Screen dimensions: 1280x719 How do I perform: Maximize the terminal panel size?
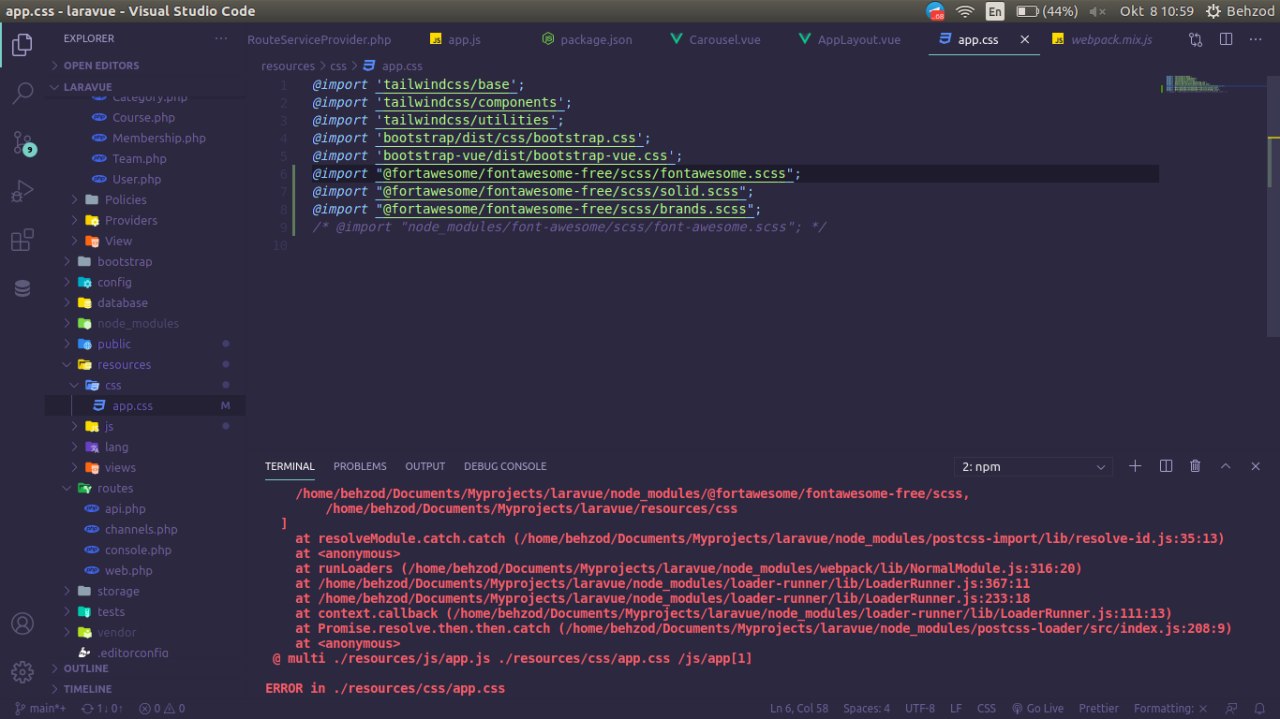pos(1226,466)
